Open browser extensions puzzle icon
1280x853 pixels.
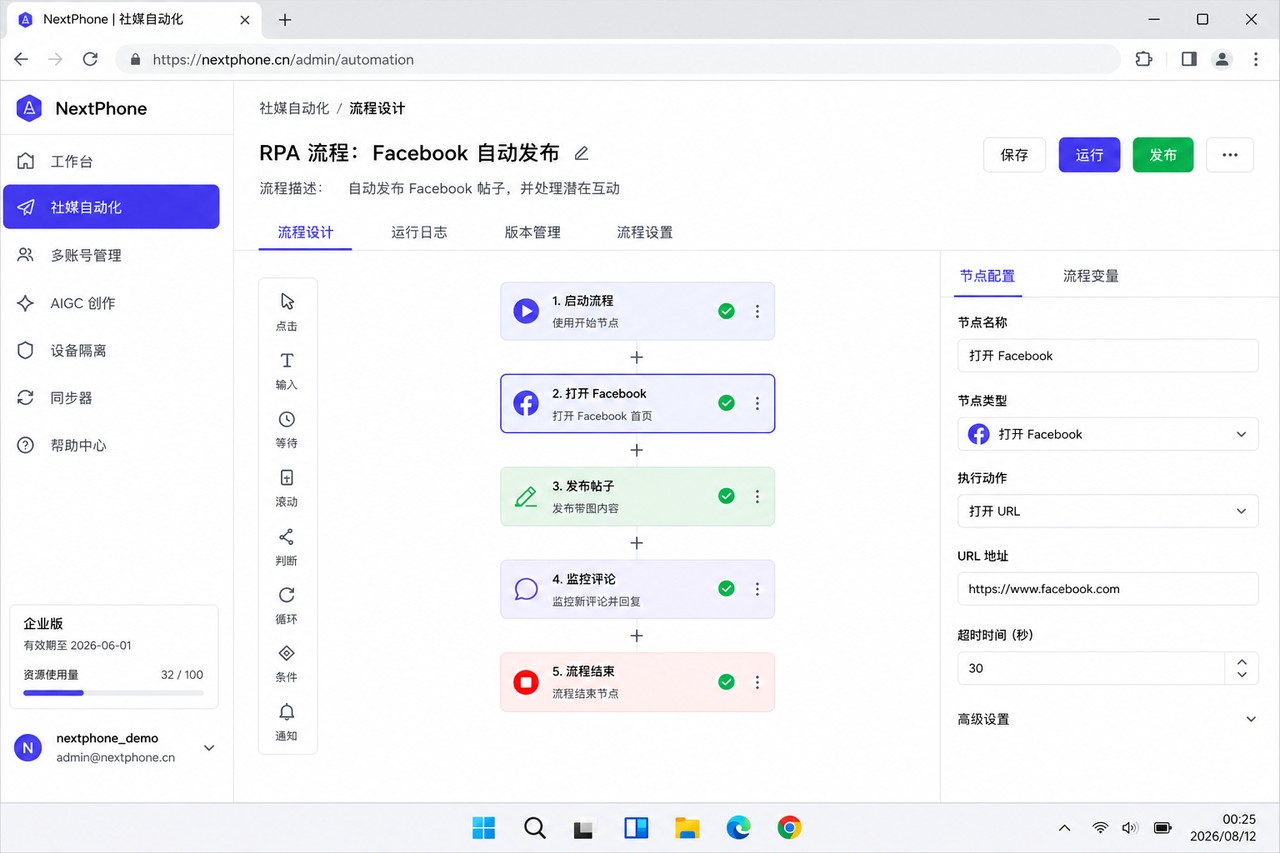(1144, 59)
